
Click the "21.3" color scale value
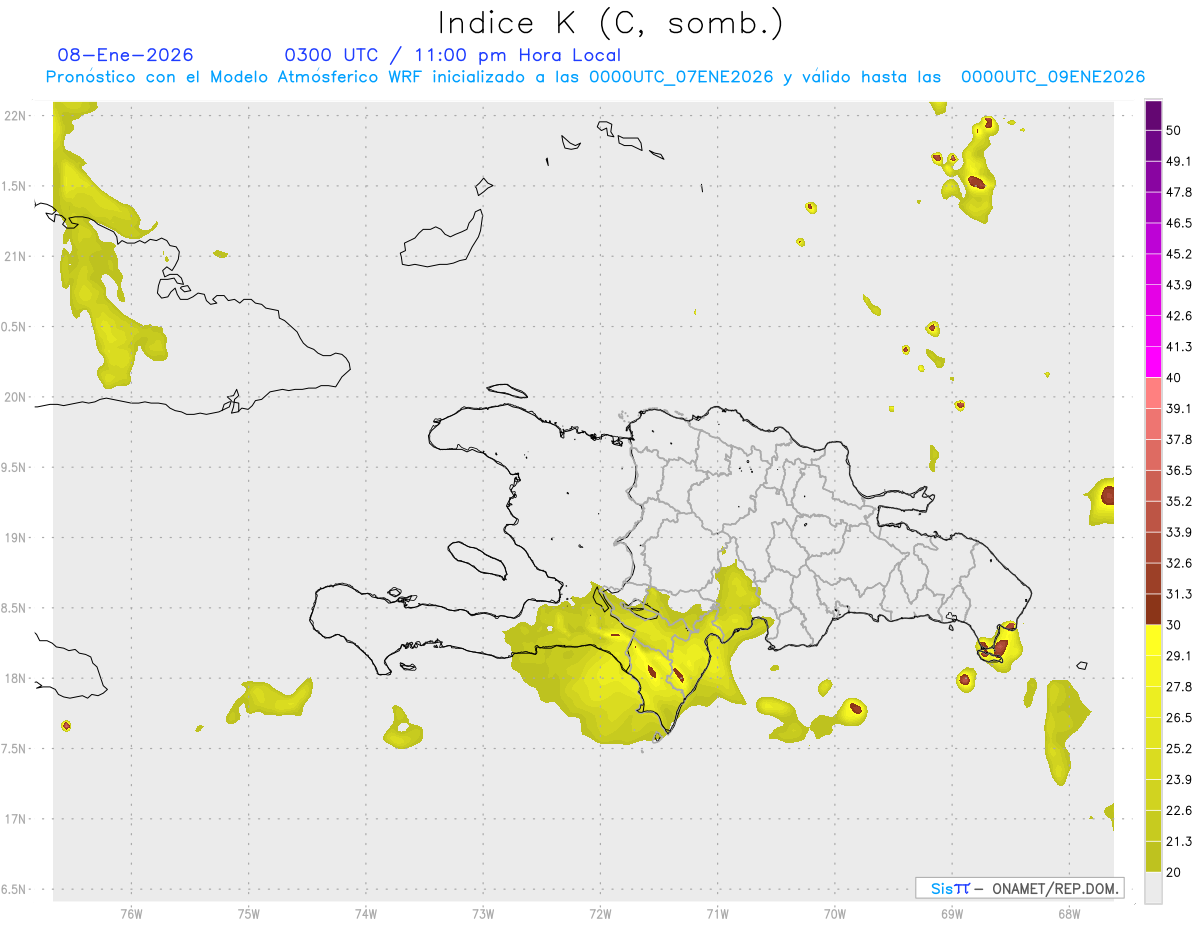[1179, 841]
